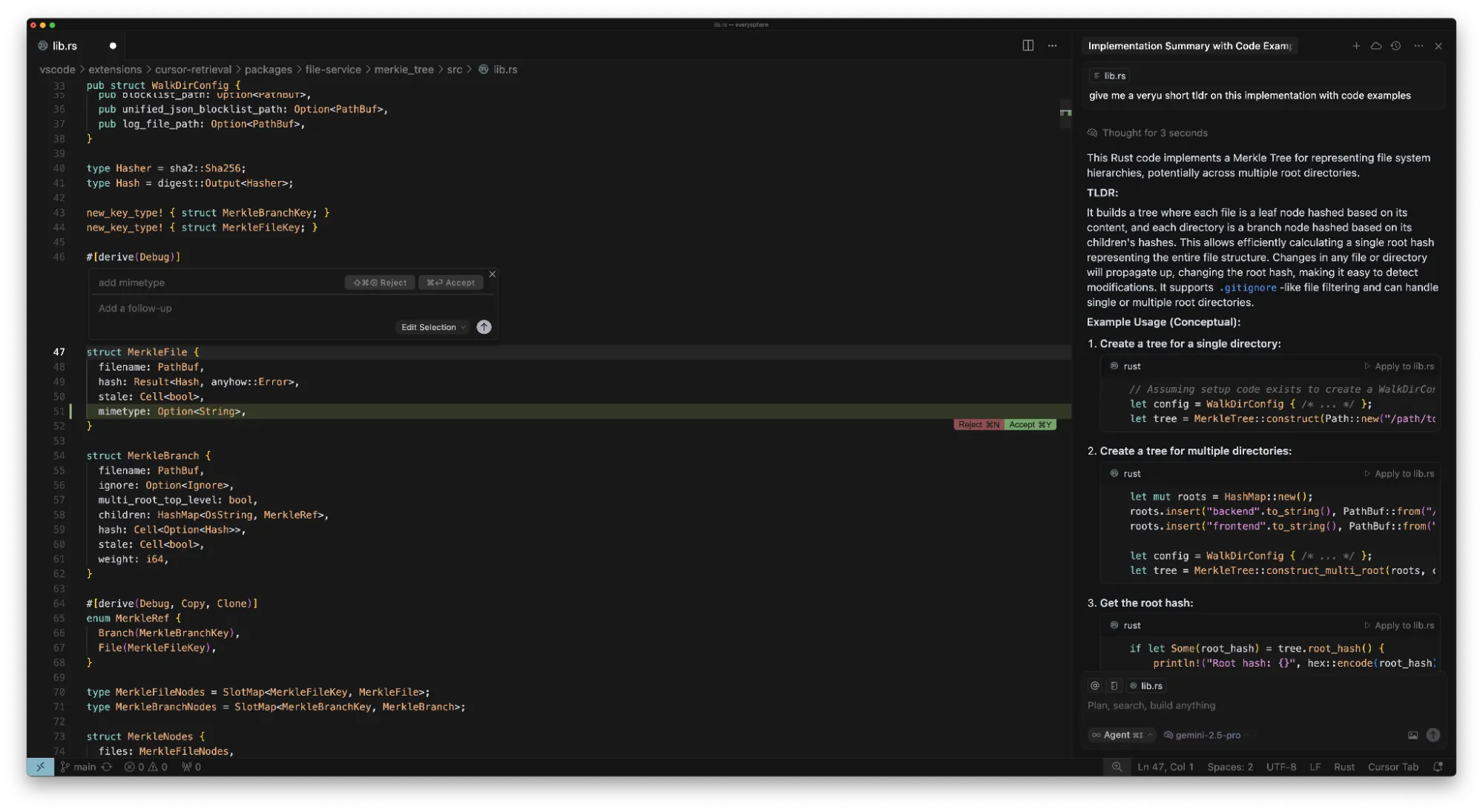Click src breadcrumb segment
This screenshot has height=812, width=1483.
tap(454, 70)
